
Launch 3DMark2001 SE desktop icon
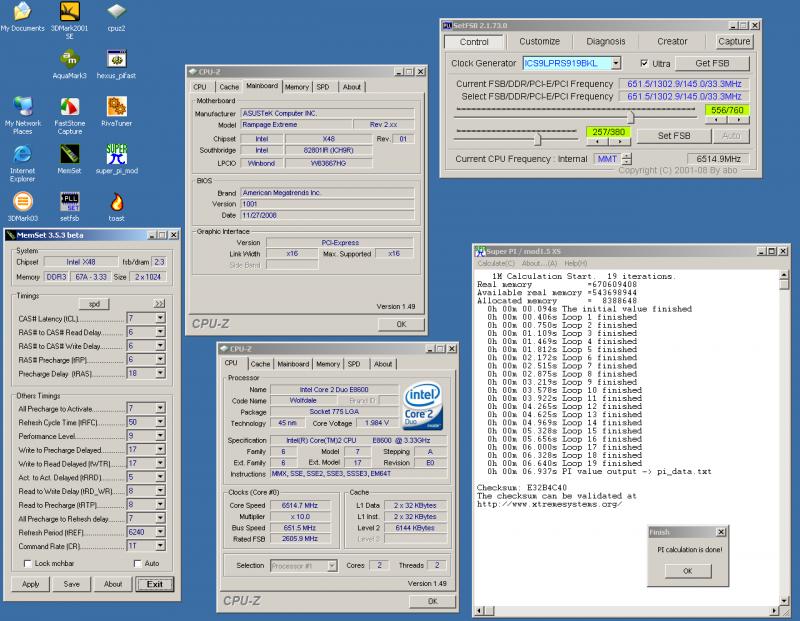[69, 19]
